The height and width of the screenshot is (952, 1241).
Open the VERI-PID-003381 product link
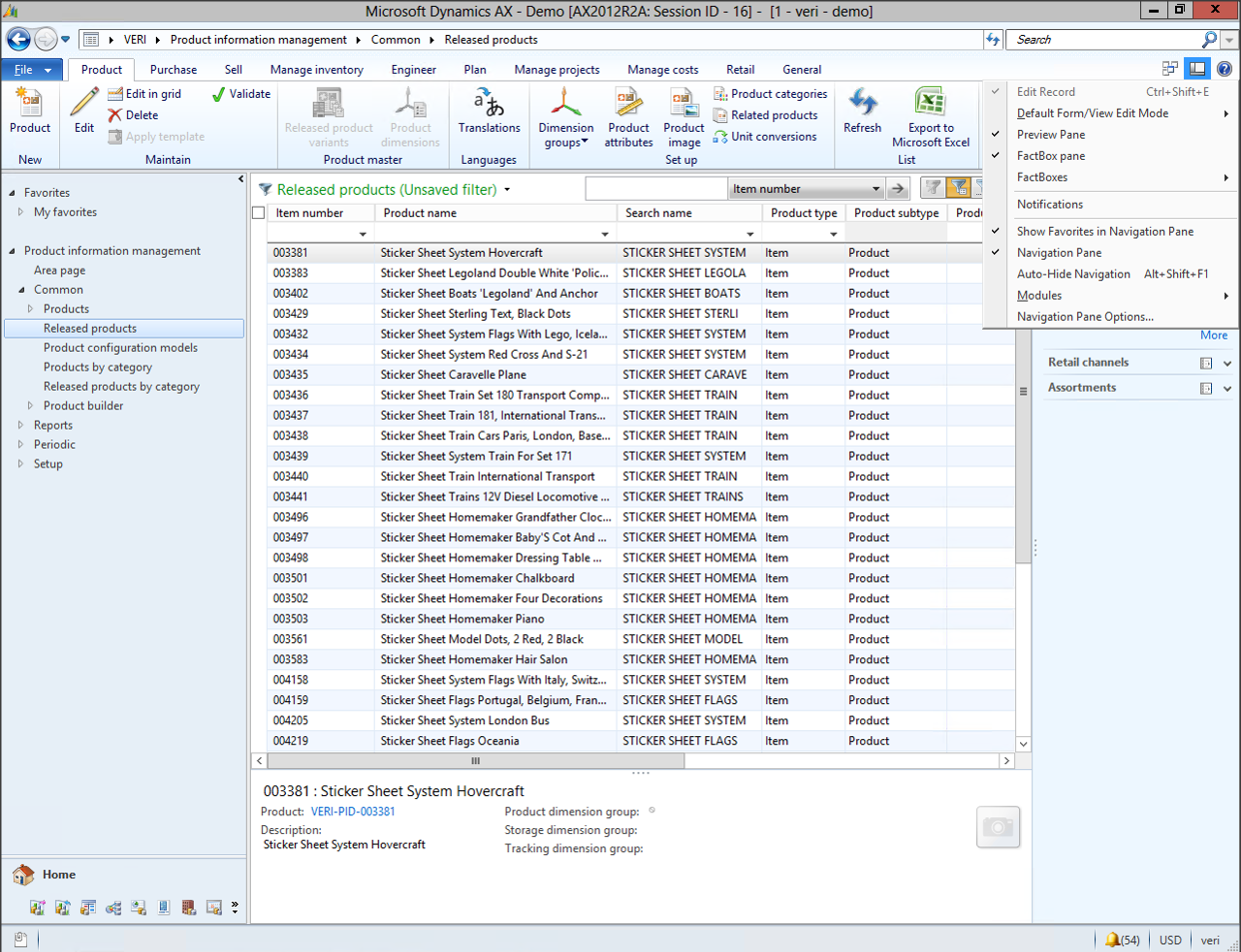(352, 811)
